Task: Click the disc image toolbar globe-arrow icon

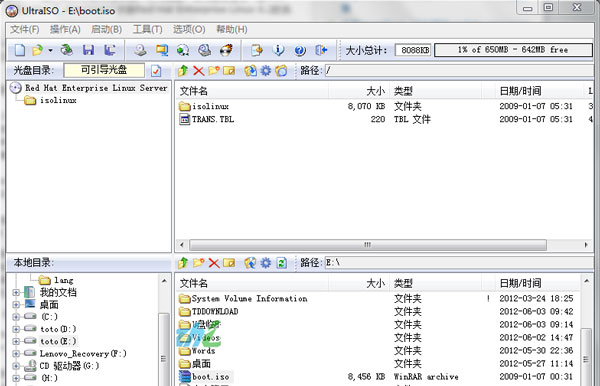Action: [250, 70]
